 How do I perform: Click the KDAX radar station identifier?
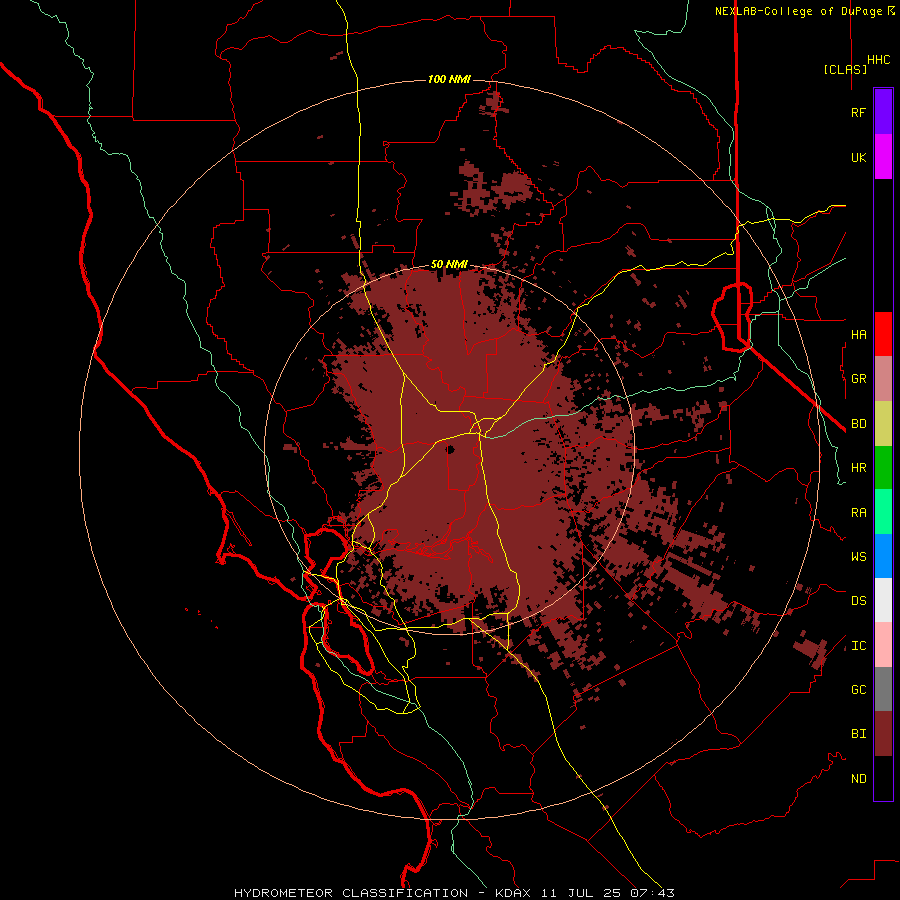pyautogui.click(x=513, y=893)
